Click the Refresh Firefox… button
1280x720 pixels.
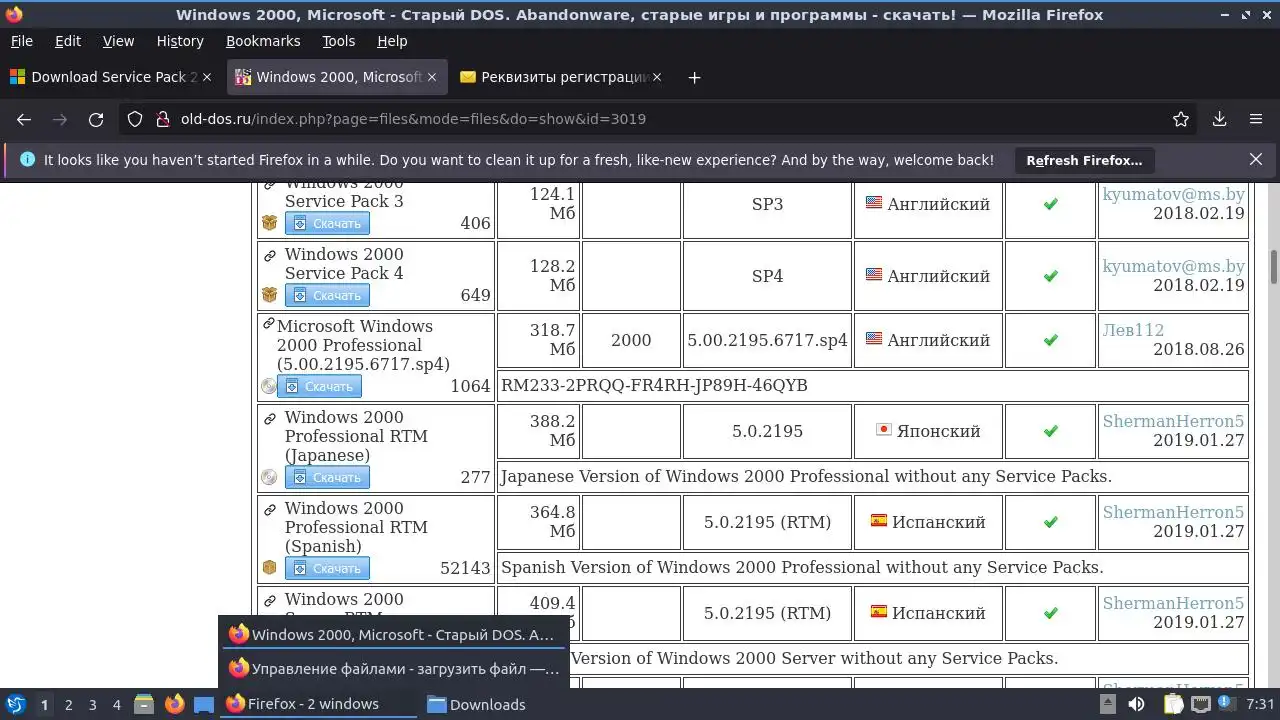1084,160
